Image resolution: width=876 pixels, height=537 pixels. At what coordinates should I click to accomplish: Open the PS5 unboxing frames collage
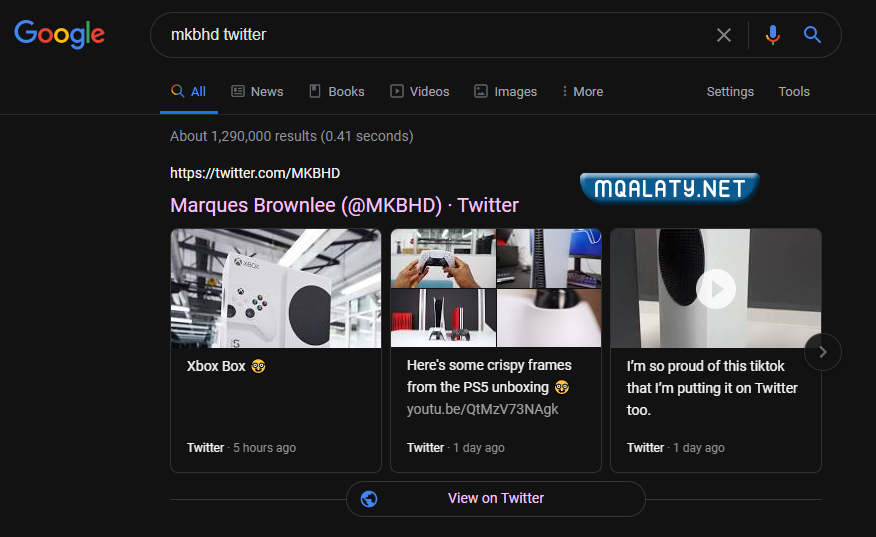pyautogui.click(x=496, y=288)
